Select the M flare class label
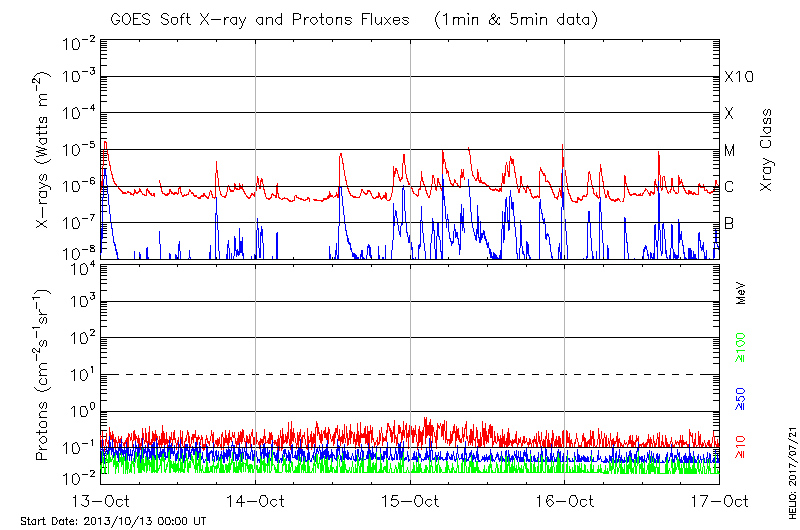The width and height of the screenshot is (800, 530). coord(730,150)
